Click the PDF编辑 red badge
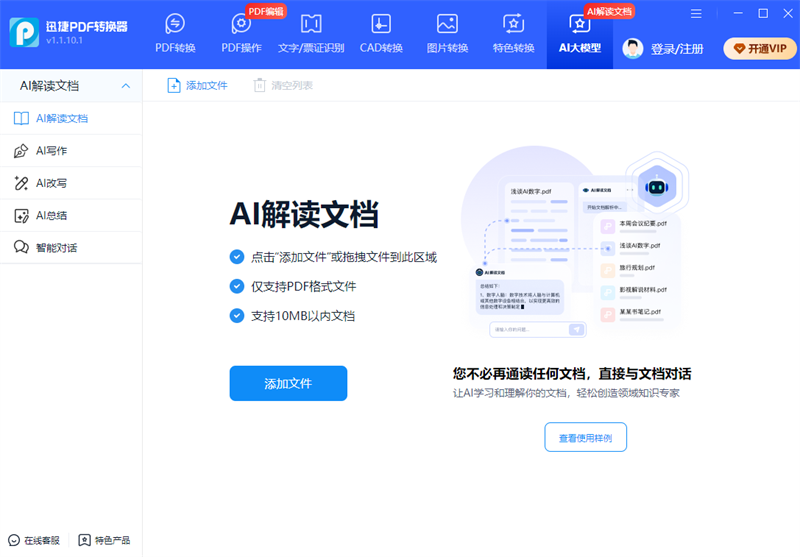 coord(266,11)
